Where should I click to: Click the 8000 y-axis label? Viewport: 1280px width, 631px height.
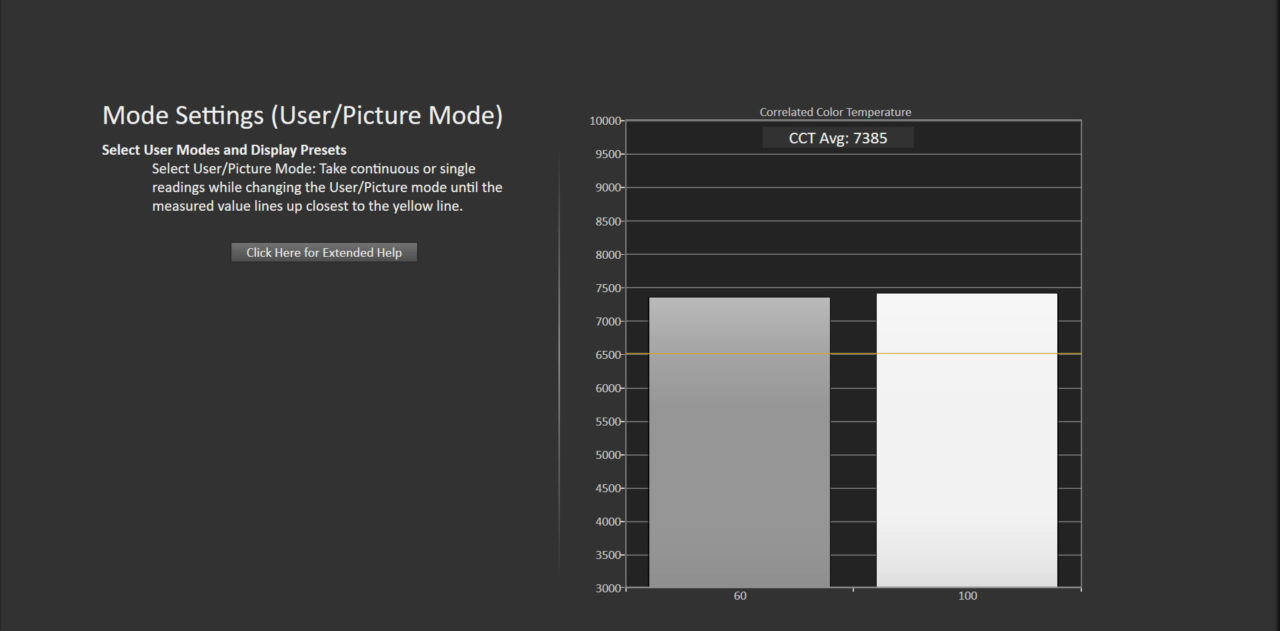(608, 255)
